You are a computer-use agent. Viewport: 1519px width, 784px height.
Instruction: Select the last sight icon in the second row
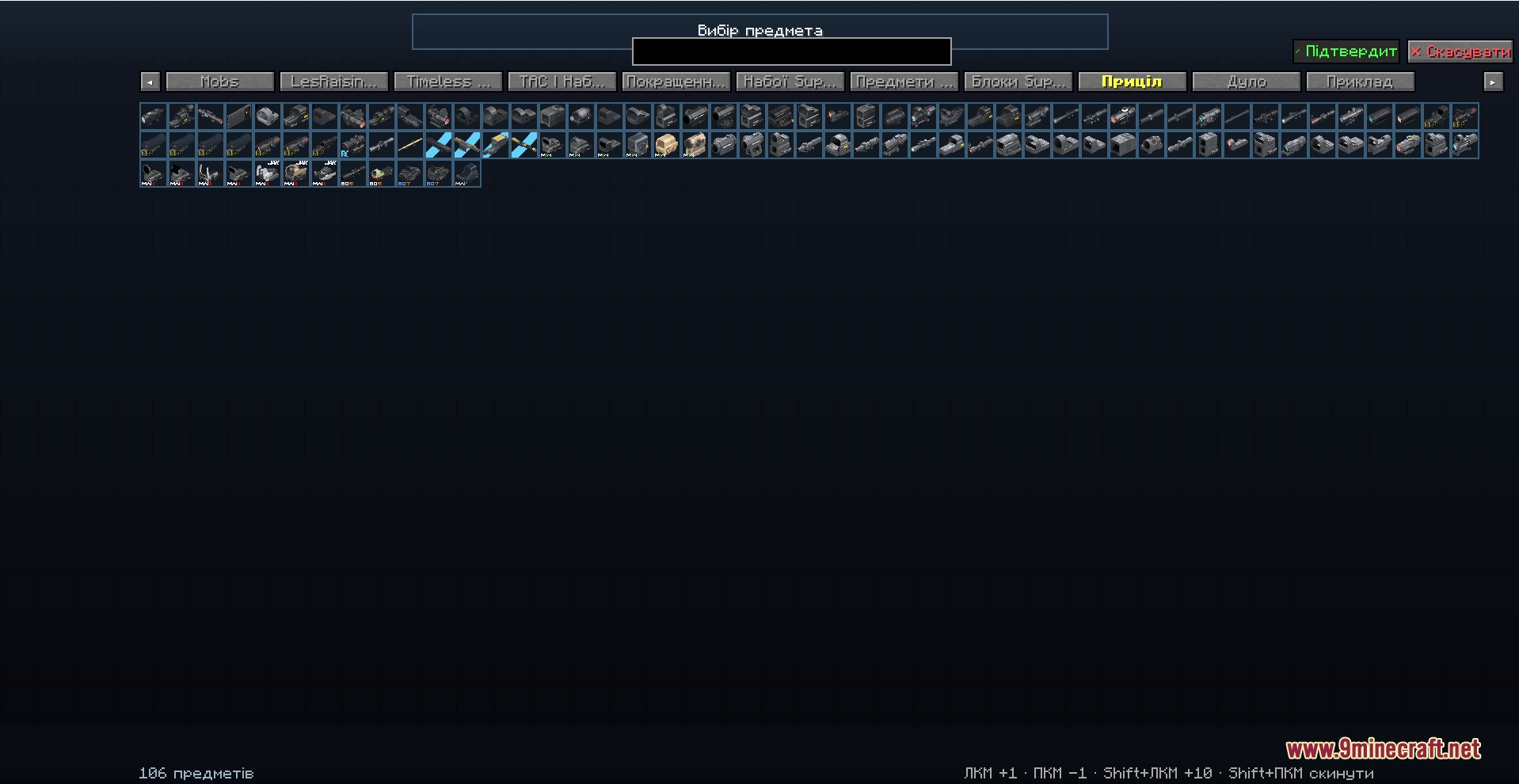coord(1465,145)
